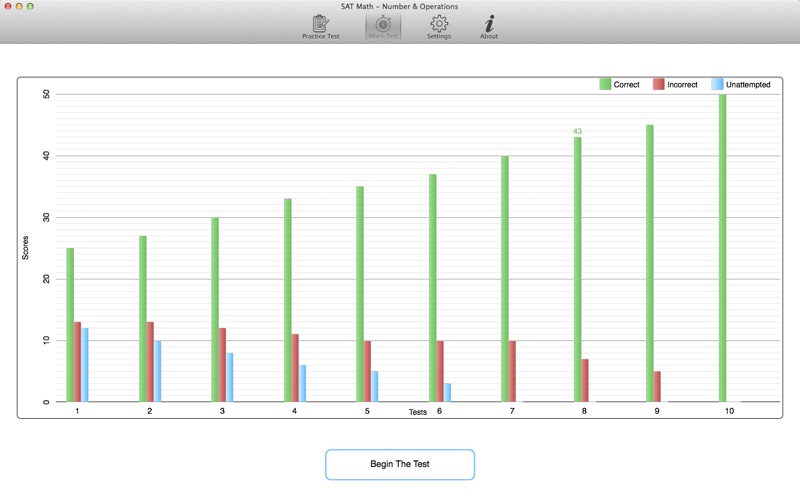Select the blue Unattempted bar for test 3
Image resolution: width=800 pixels, height=500 pixels.
pyautogui.click(x=230, y=377)
